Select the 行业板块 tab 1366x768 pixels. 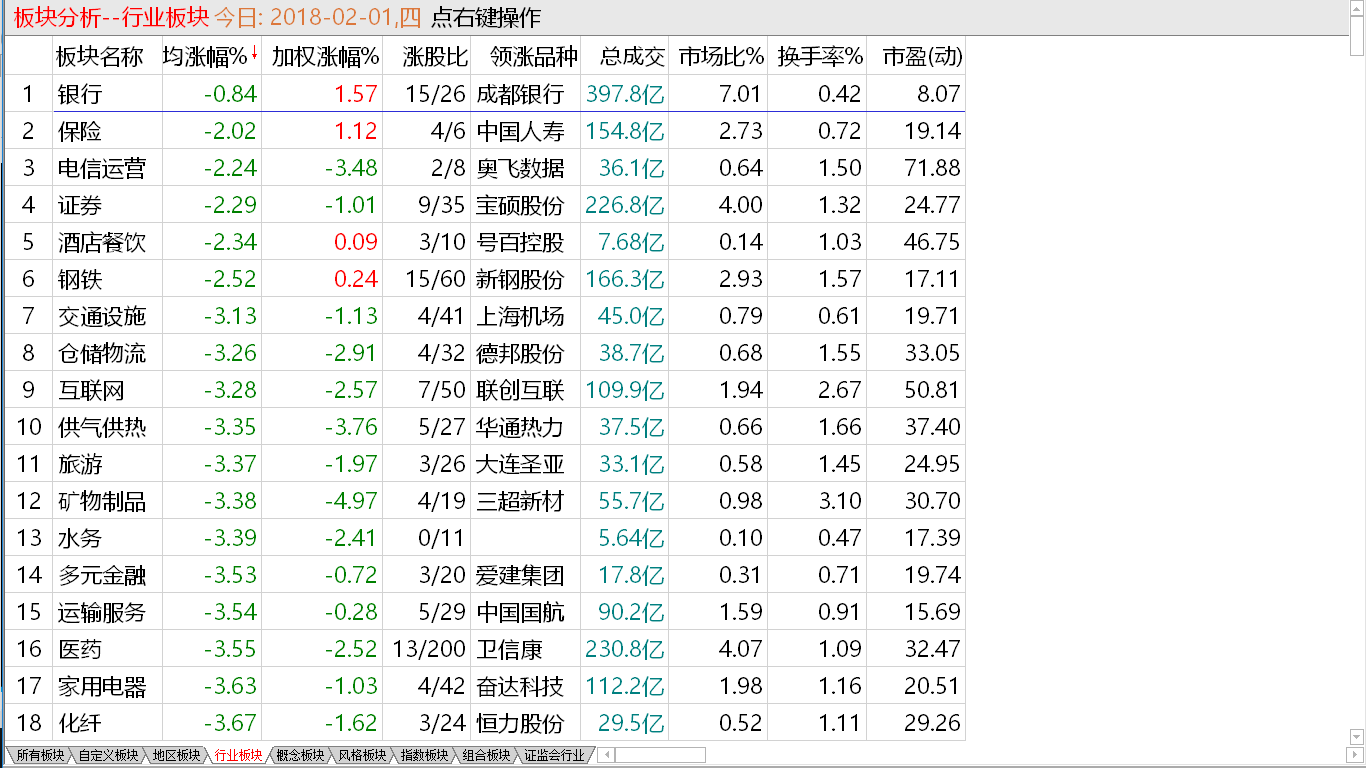[x=238, y=755]
